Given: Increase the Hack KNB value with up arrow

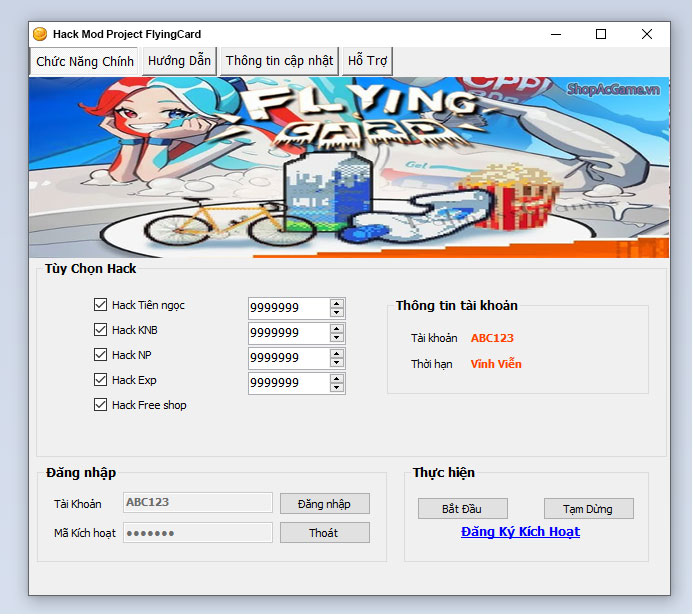Looking at the screenshot, I should tap(337, 329).
